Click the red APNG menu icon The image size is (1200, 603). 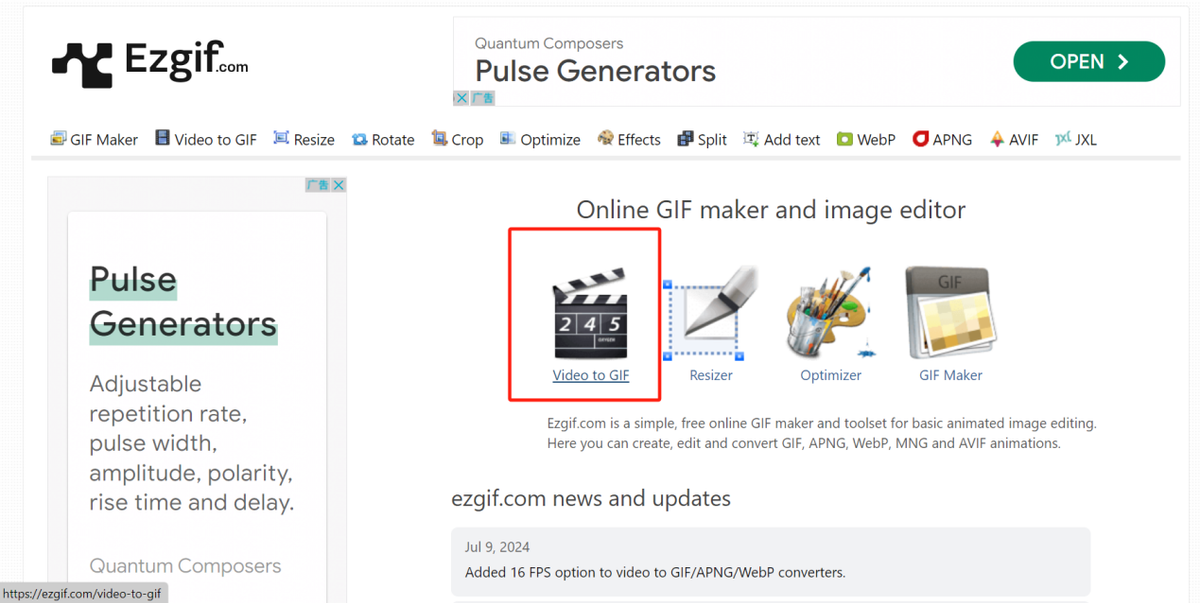coord(920,138)
